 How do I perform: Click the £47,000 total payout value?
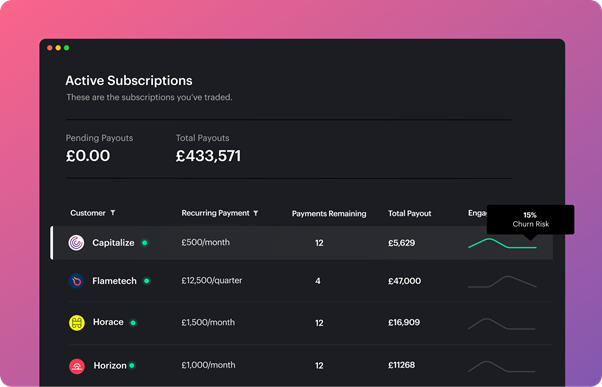404,281
